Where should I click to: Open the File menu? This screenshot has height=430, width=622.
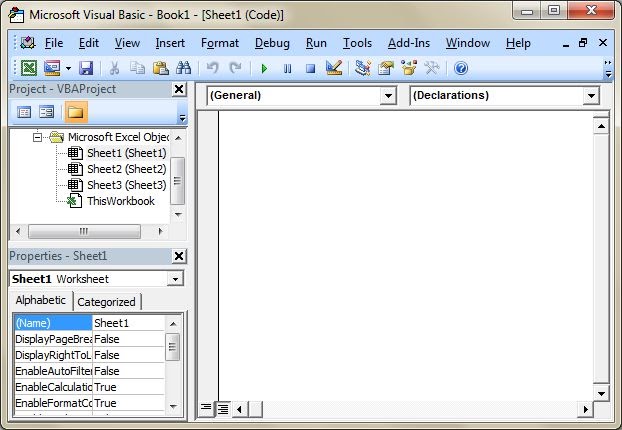tap(54, 43)
